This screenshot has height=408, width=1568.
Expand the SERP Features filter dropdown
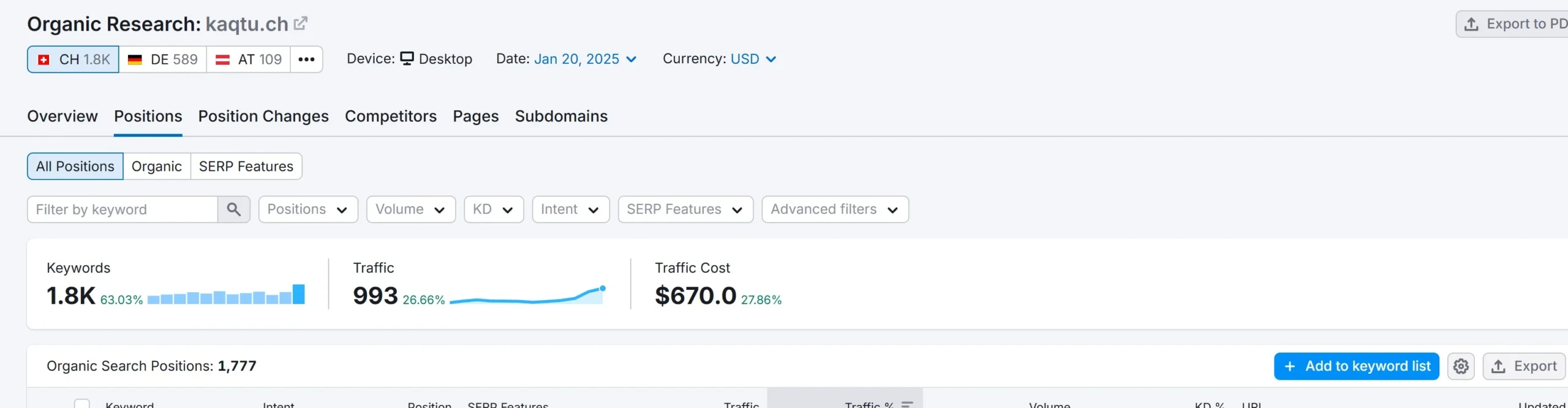click(x=685, y=210)
